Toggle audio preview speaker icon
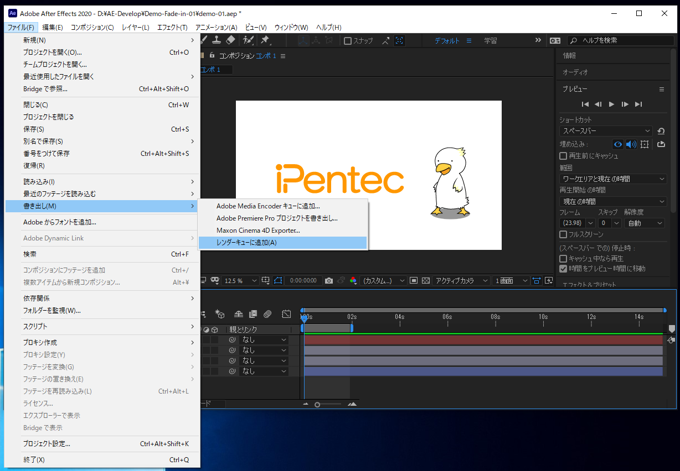The width and height of the screenshot is (680, 471). (631, 144)
